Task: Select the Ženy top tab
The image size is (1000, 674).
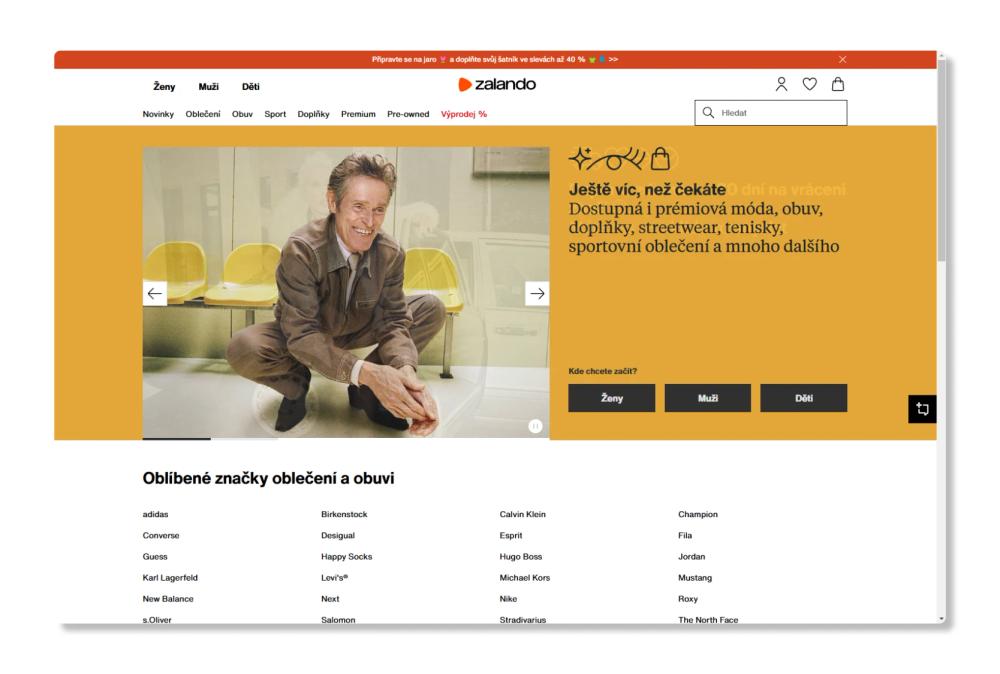Action: [164, 87]
